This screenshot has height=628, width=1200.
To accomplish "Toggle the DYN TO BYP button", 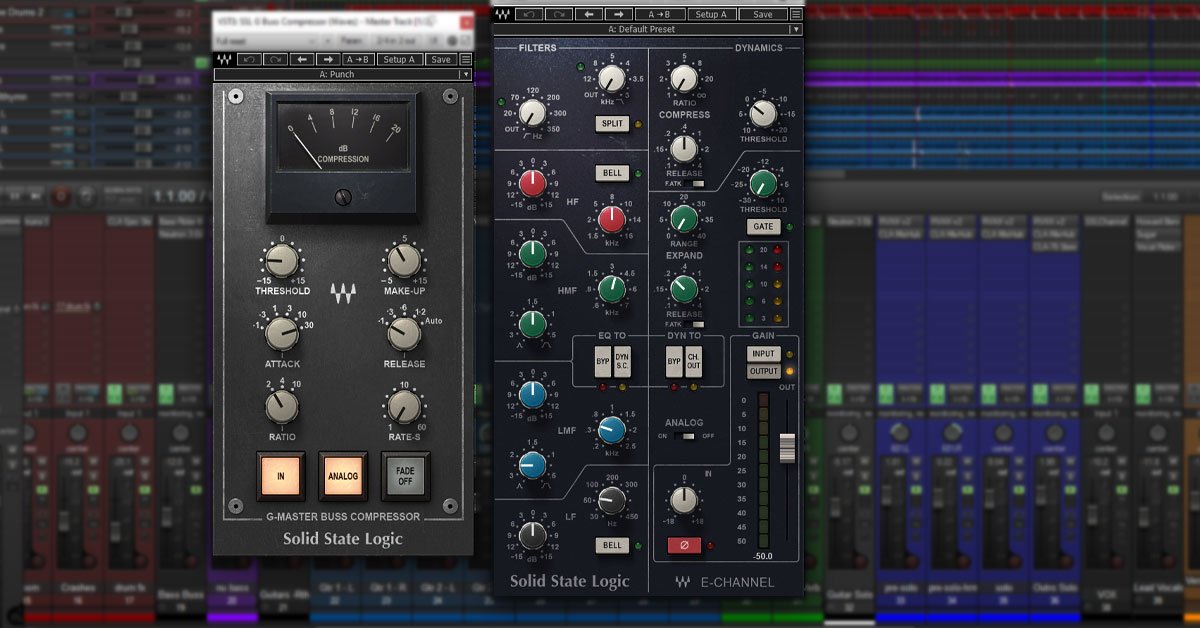I will [674, 362].
